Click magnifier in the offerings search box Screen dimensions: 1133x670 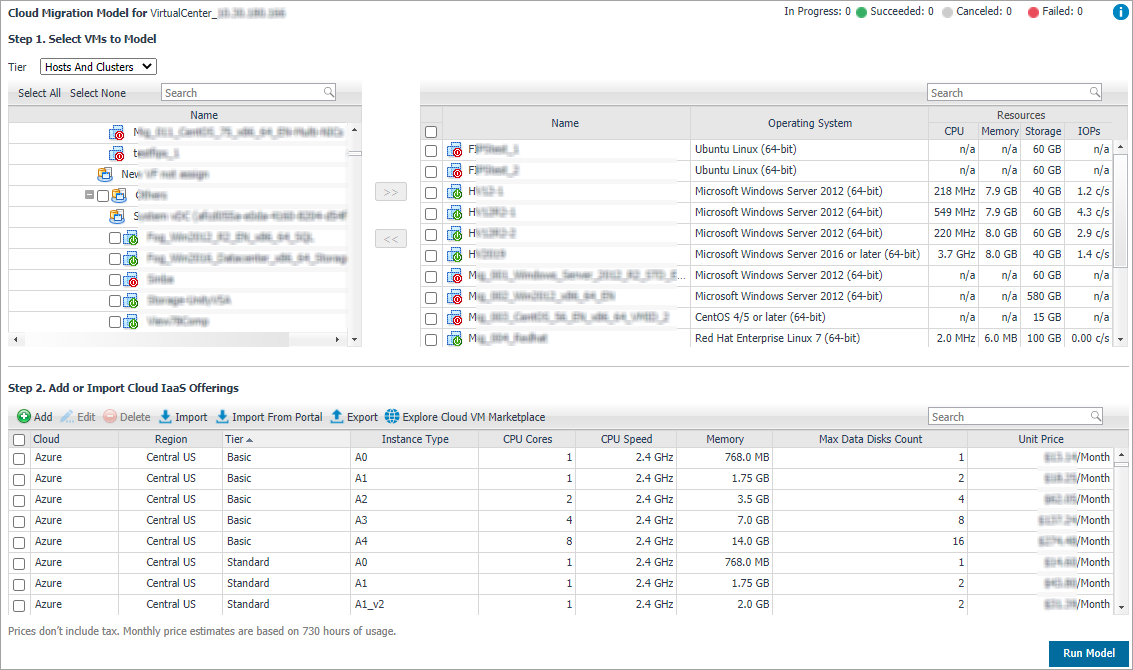click(x=1096, y=416)
